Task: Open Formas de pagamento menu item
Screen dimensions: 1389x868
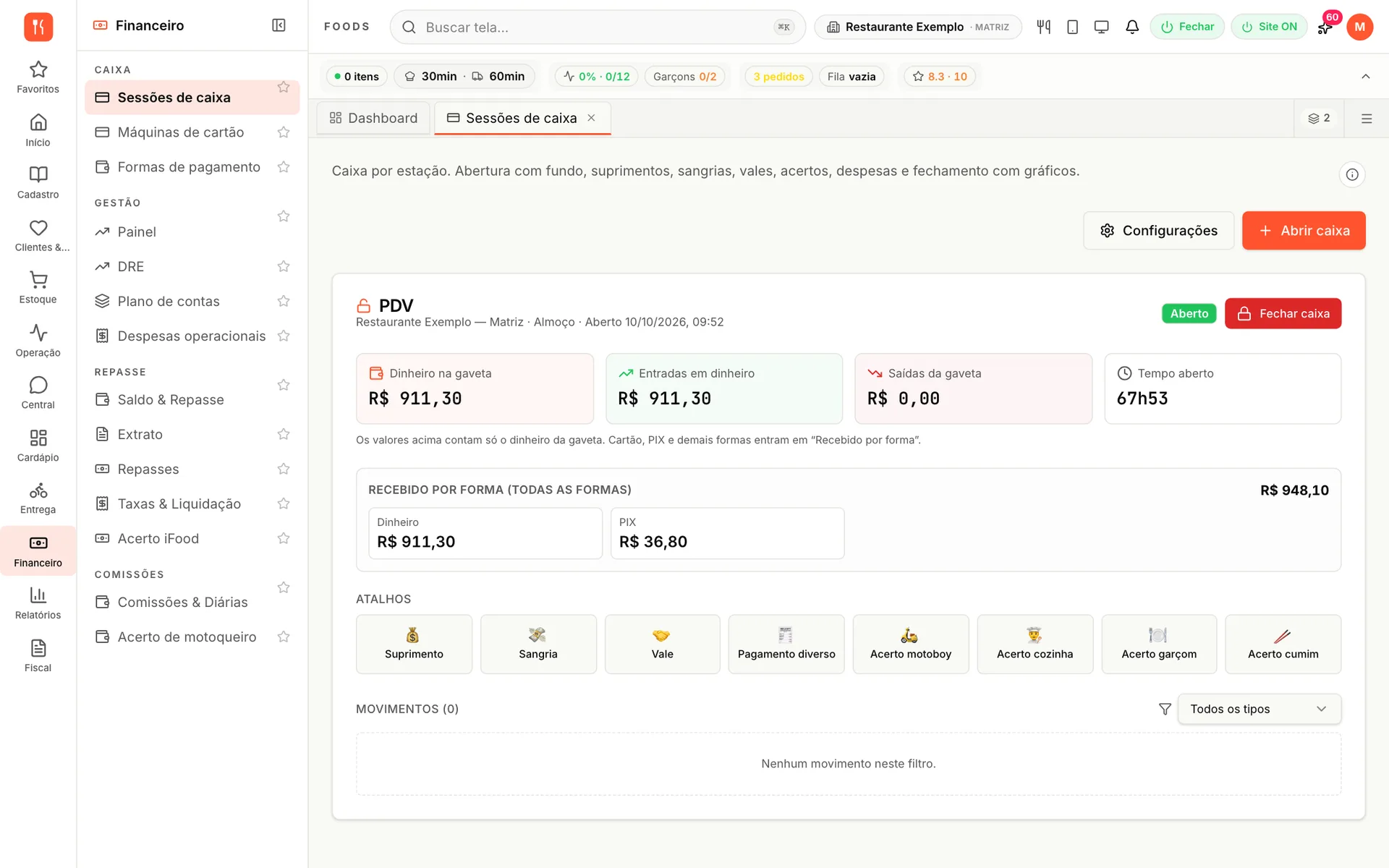Action: pyautogui.click(x=189, y=167)
